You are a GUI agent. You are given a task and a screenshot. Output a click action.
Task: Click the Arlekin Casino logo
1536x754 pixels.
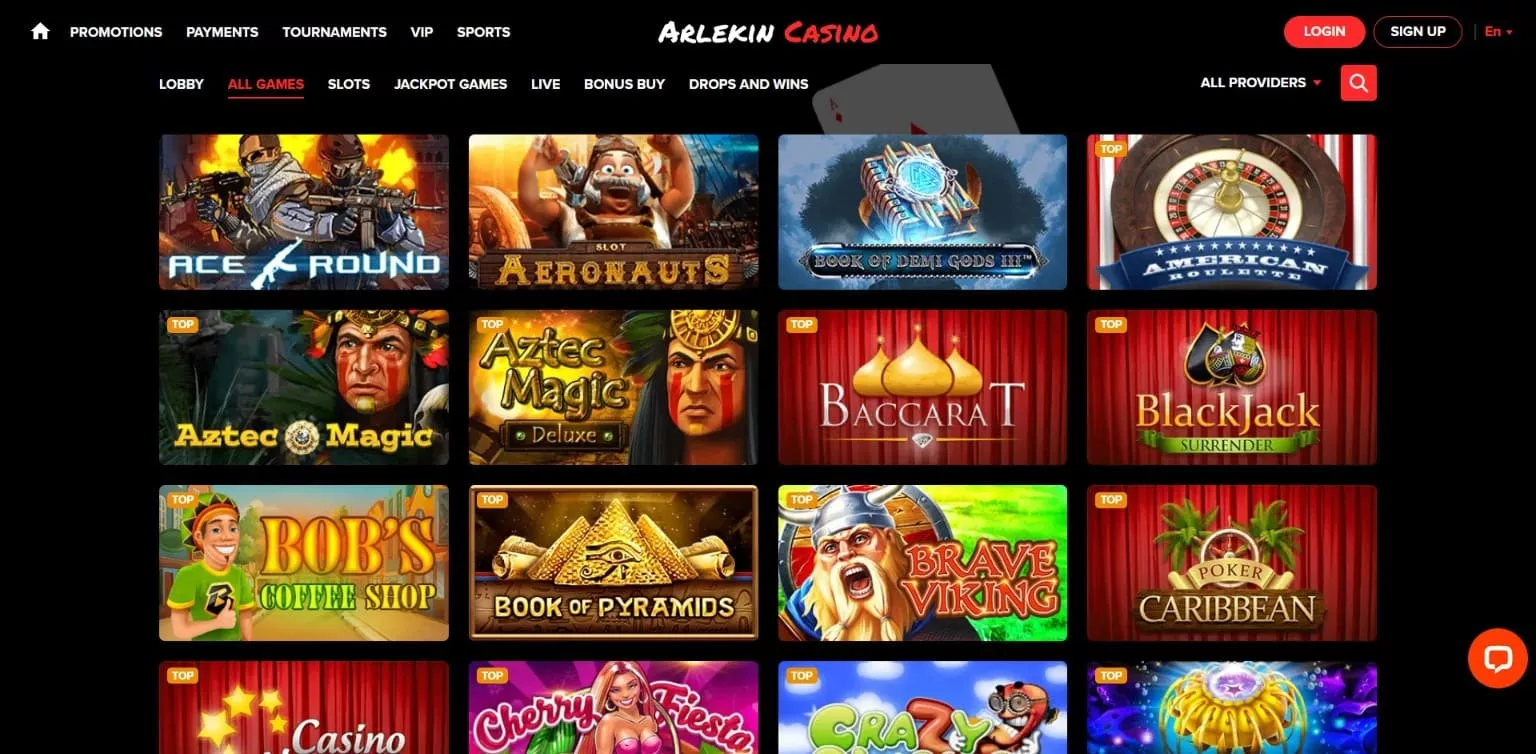[768, 32]
